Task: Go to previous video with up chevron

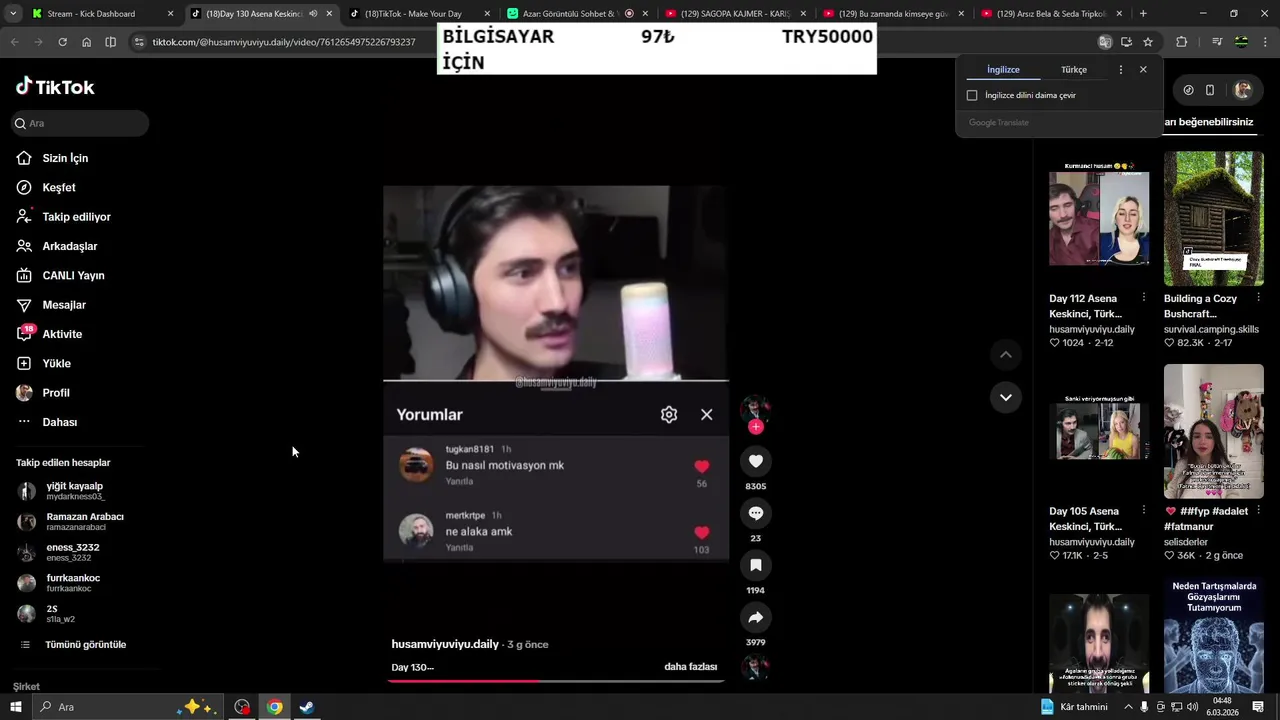Action: [x=1006, y=355]
